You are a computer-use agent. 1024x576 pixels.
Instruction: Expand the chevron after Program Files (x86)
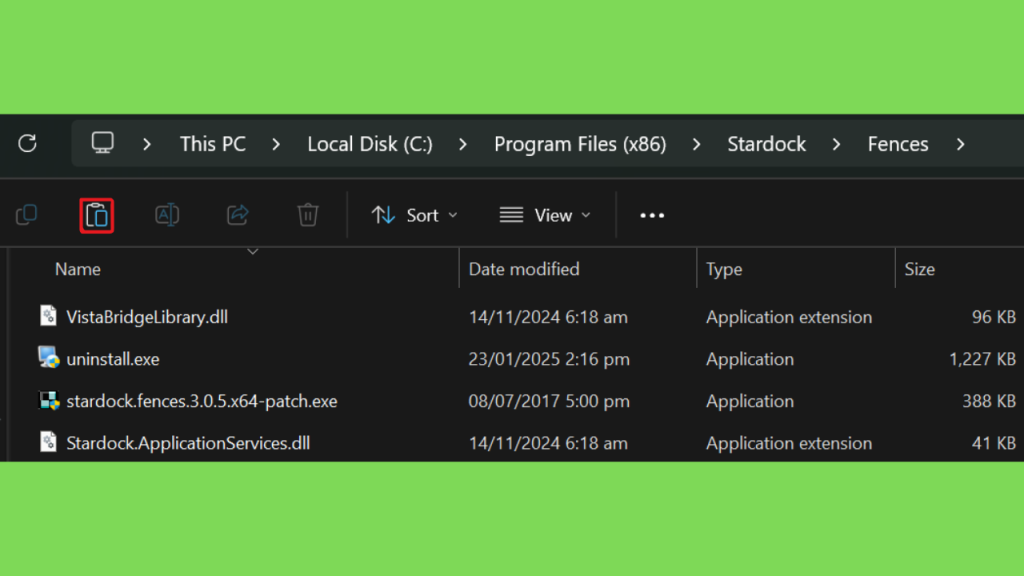(696, 144)
